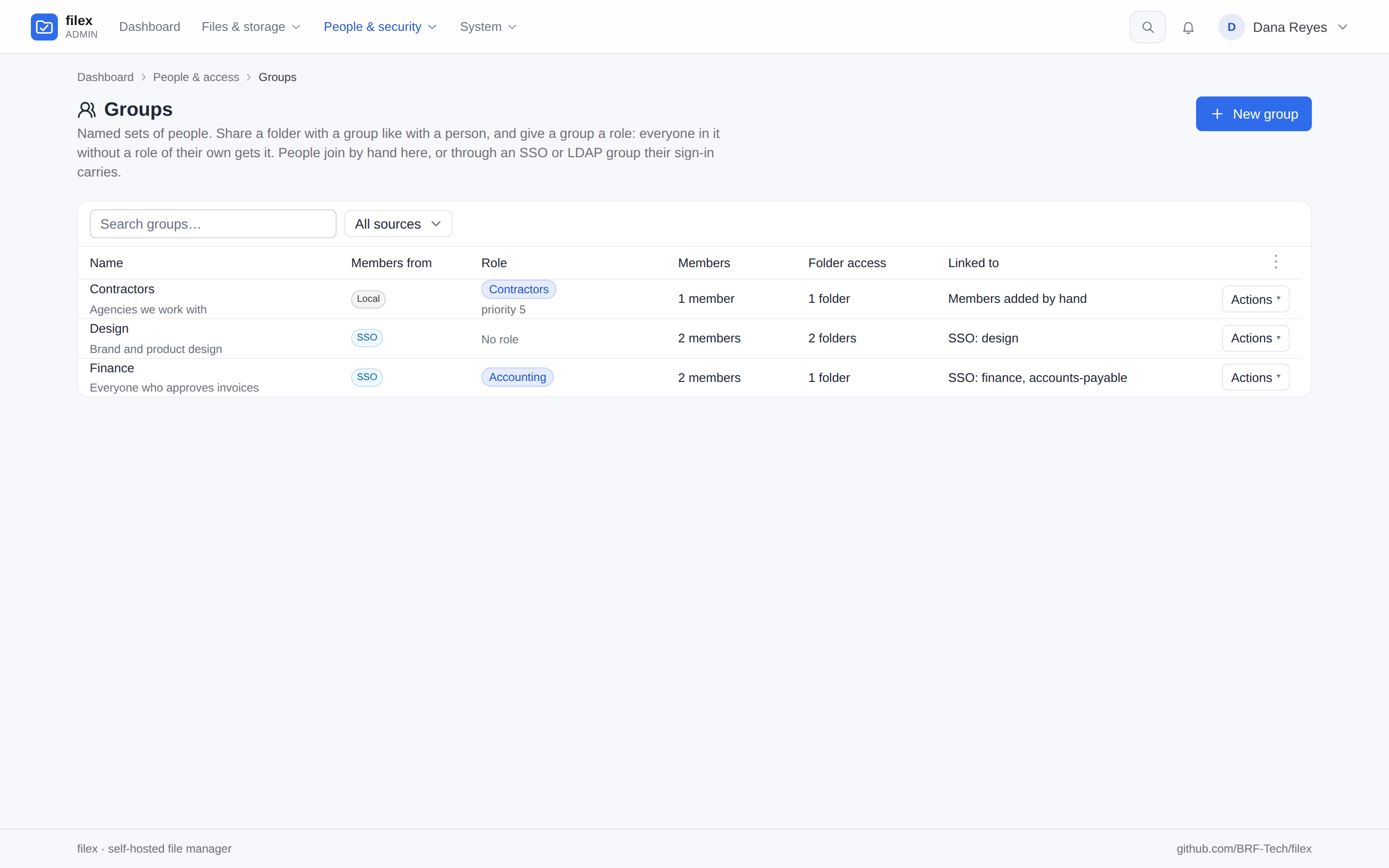Screen dimensions: 1389x868
Task: Open Actions for the Contractors group
Action: [1255, 299]
